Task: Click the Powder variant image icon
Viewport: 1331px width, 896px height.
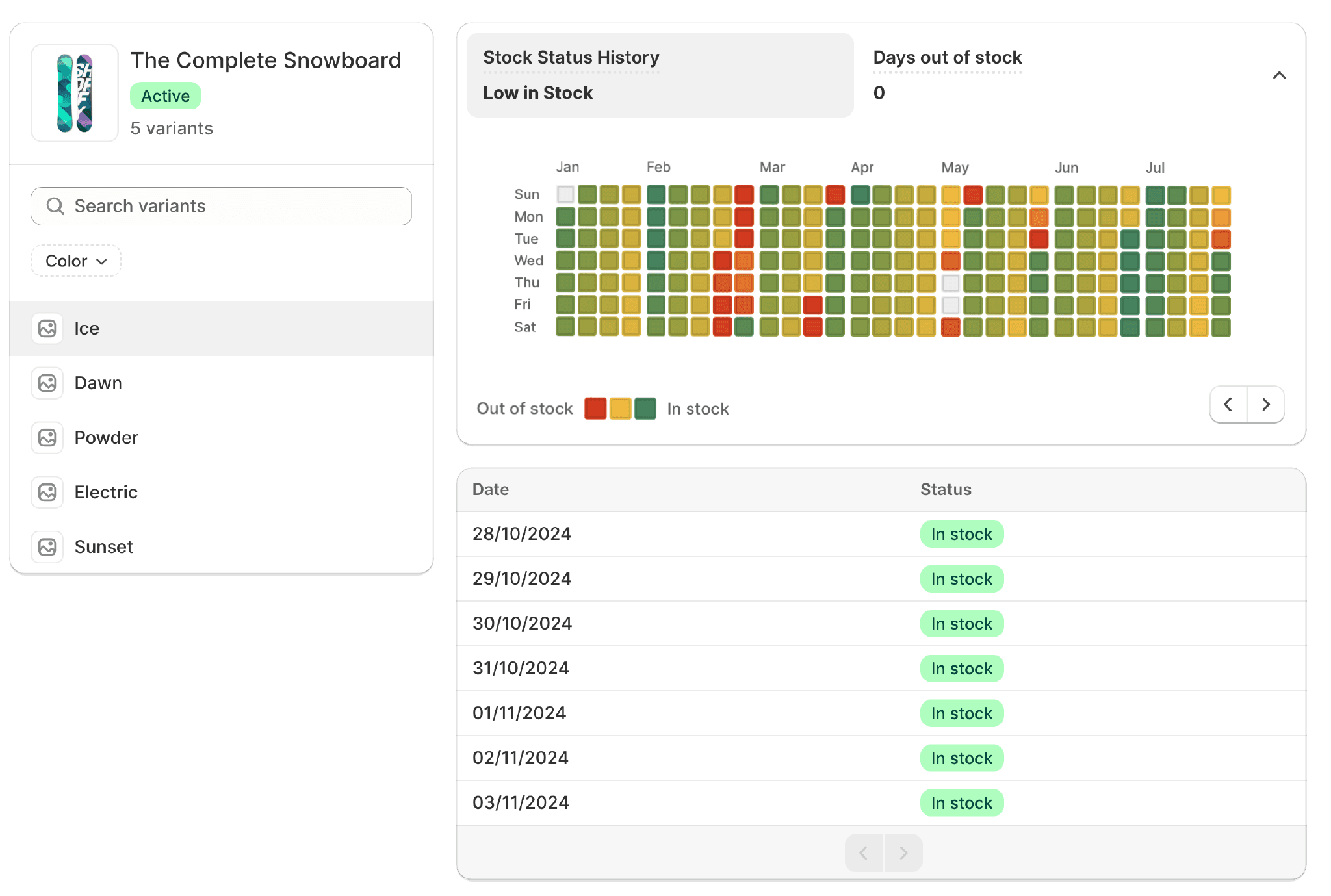Action: pos(47,437)
